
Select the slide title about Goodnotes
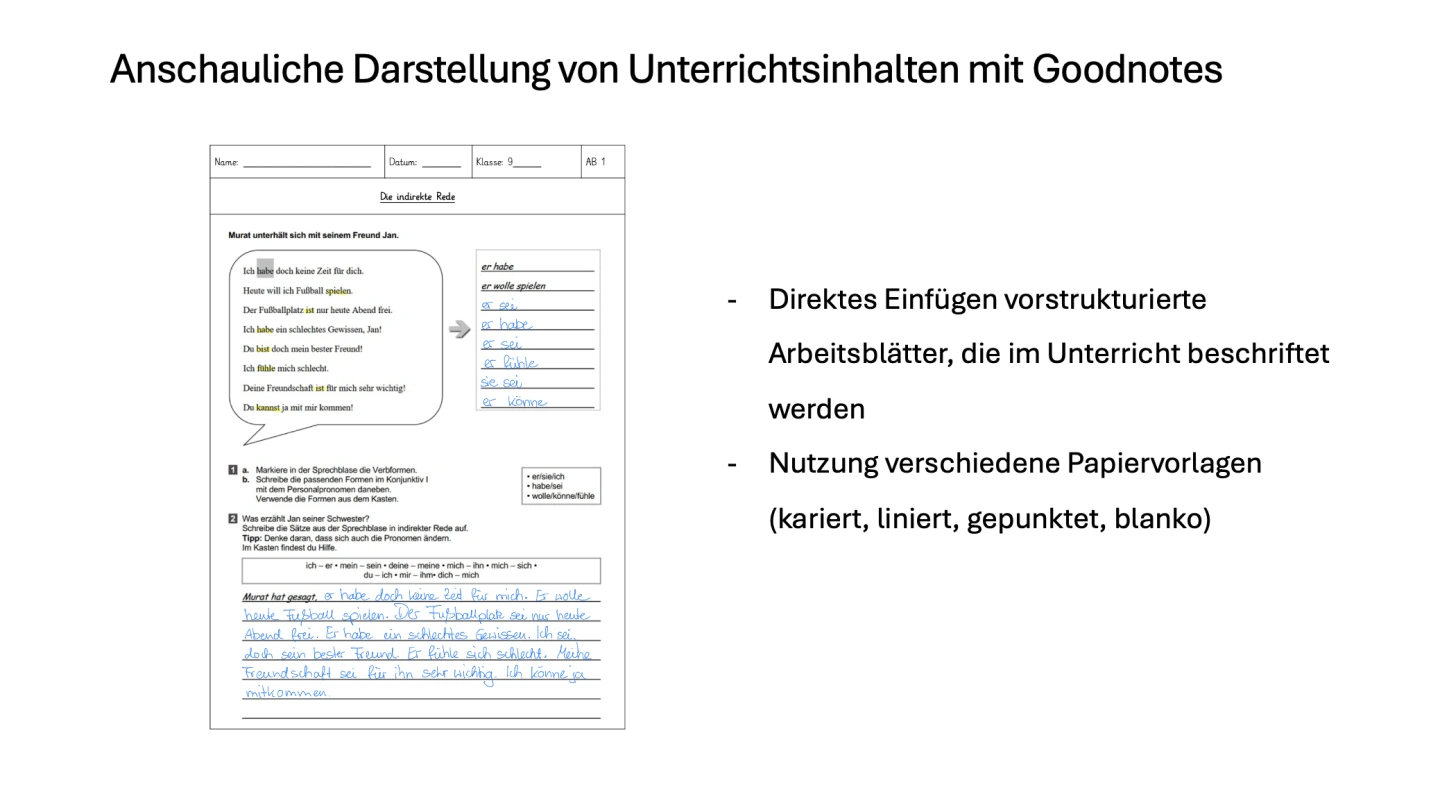[x=665, y=70]
